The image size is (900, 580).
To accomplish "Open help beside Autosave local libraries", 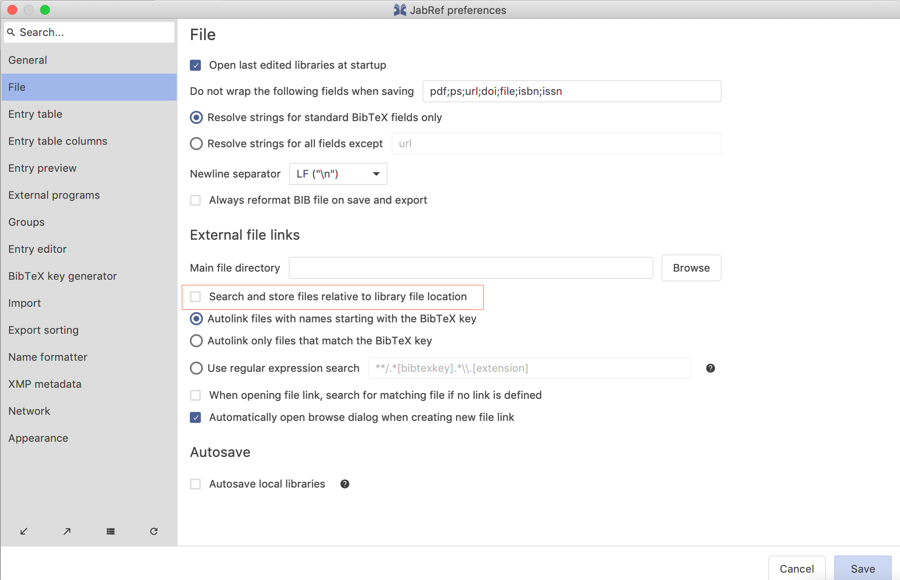I will click(344, 484).
